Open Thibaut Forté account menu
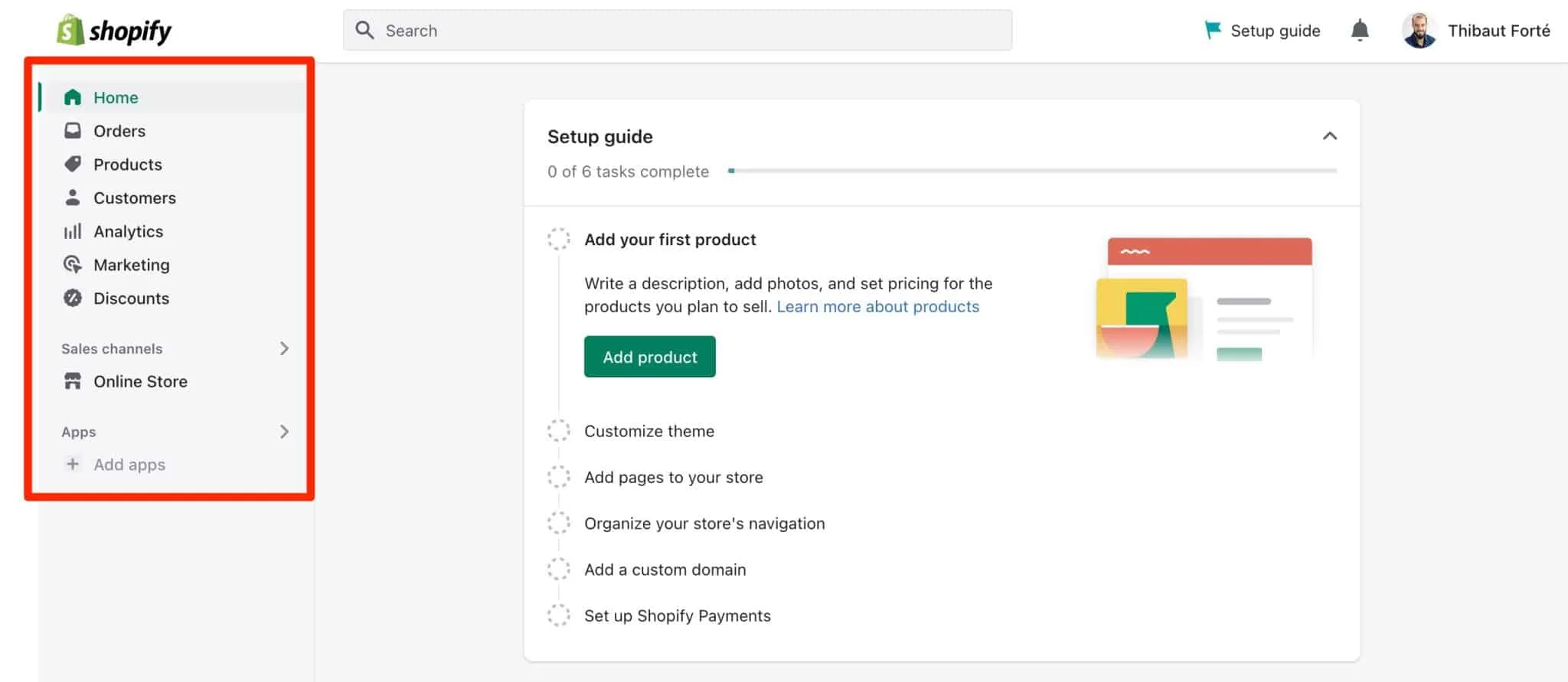The height and width of the screenshot is (682, 1568). click(1498, 31)
